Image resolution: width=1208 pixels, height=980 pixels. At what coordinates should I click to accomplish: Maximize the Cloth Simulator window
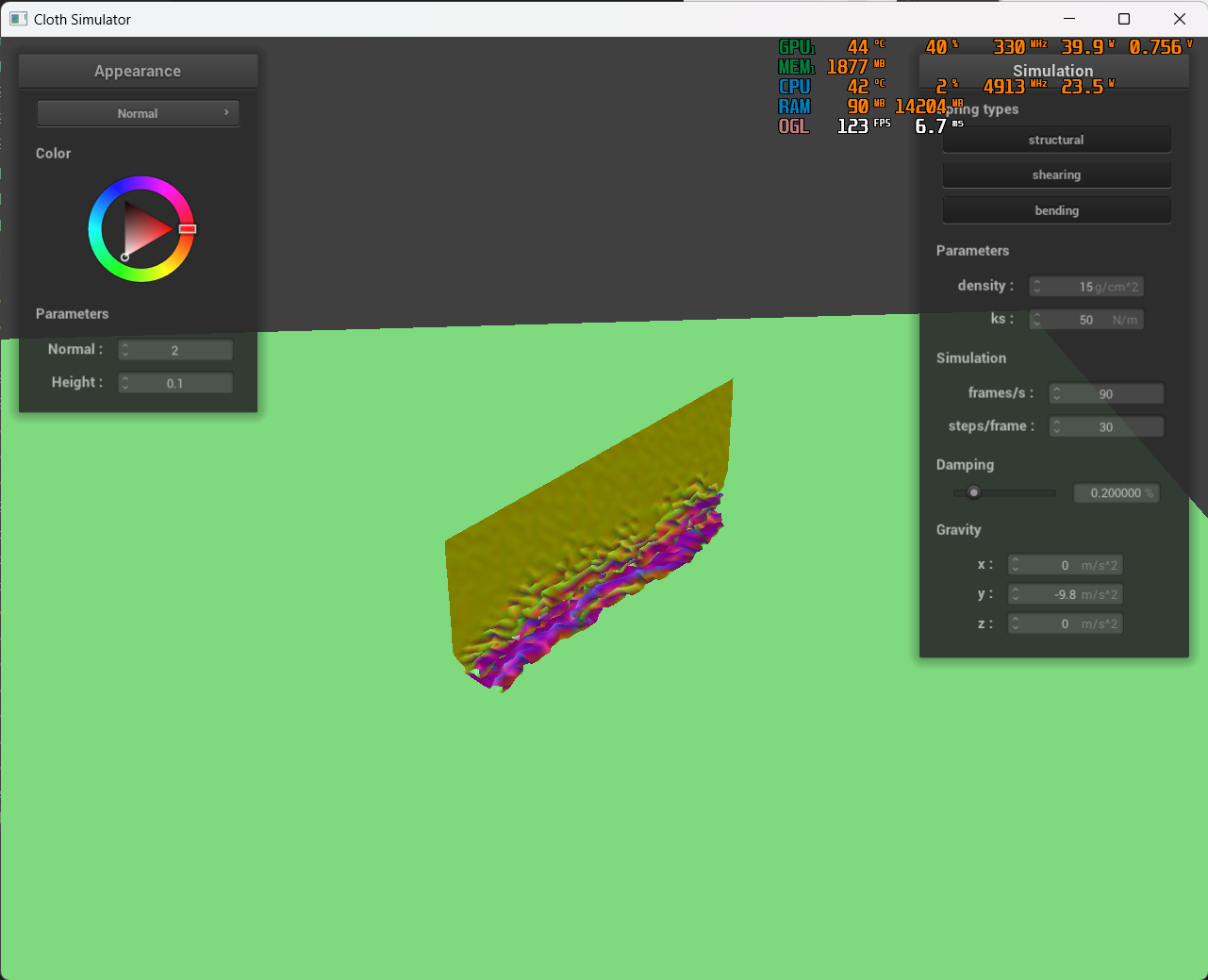[x=1124, y=19]
